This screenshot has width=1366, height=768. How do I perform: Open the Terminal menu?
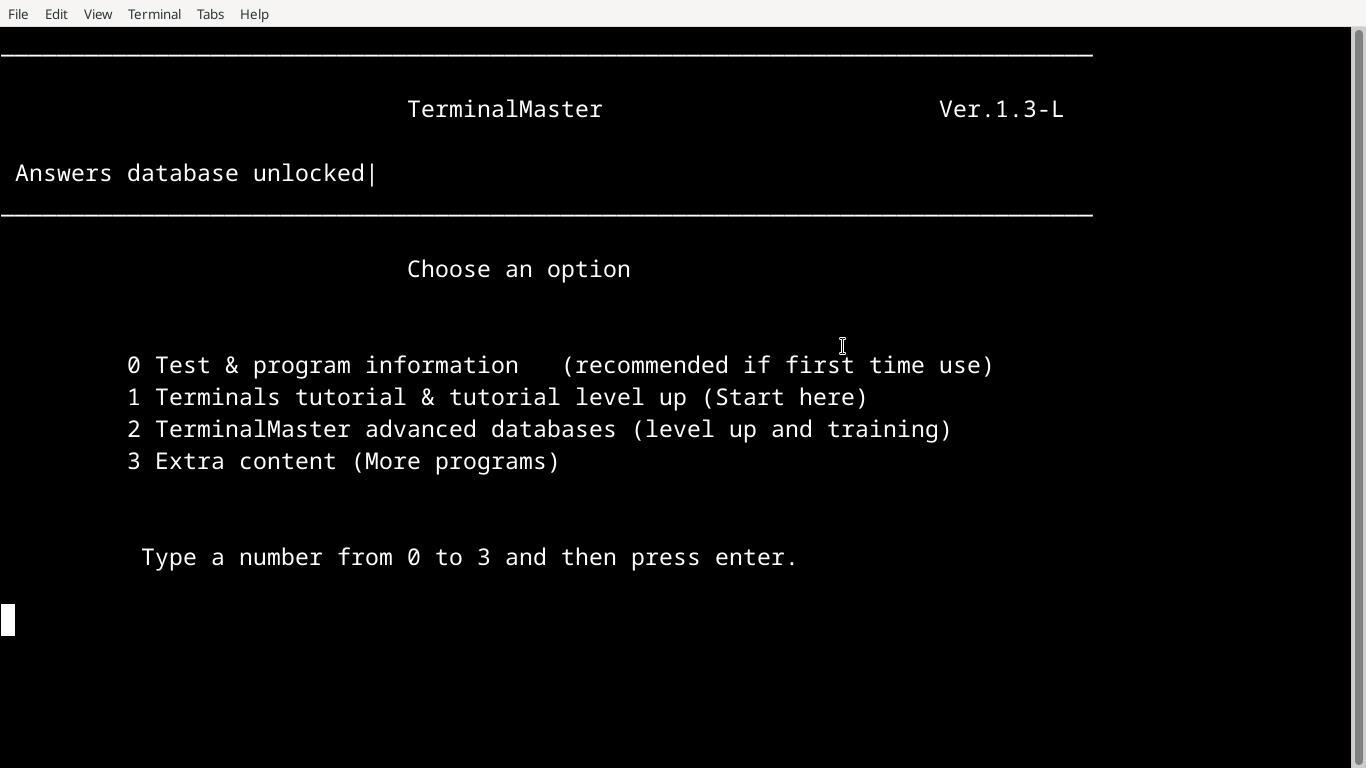coord(154,14)
